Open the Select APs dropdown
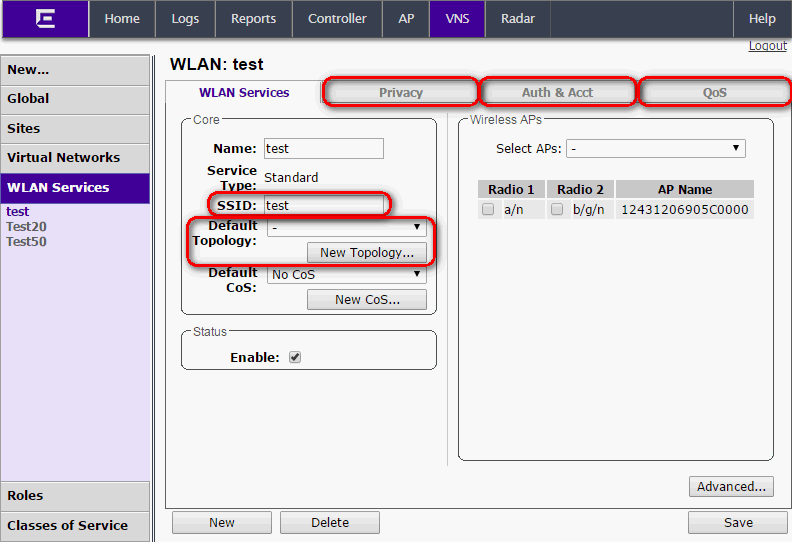Viewport: 792px width, 542px height. [x=655, y=149]
